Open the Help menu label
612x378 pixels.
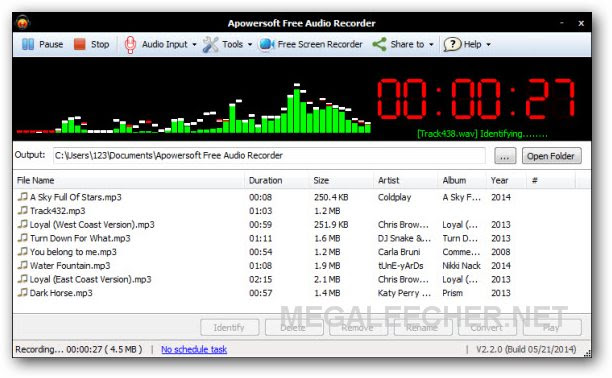click(473, 45)
